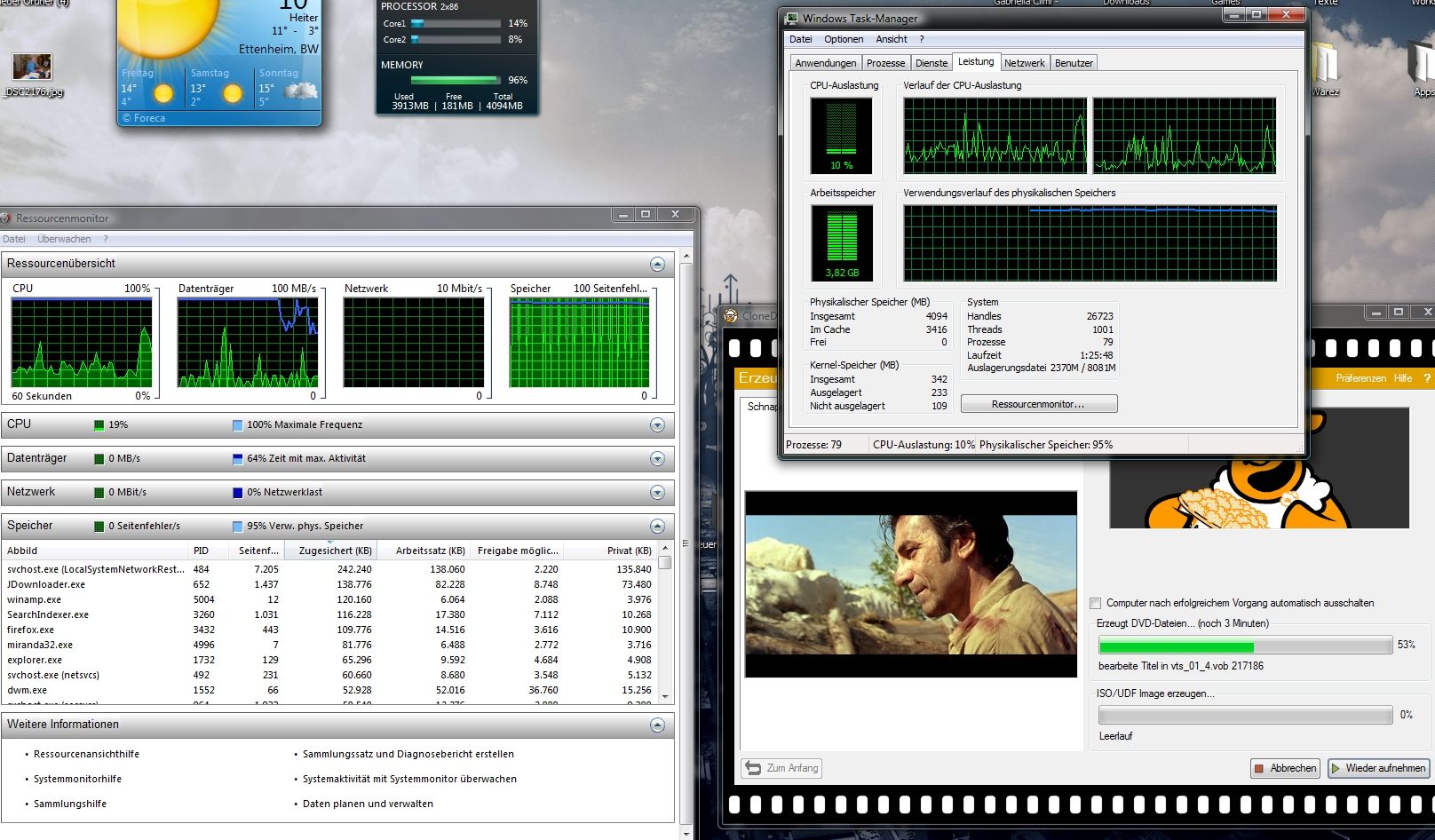Open the Datei menu in Ressourcenmonitor
The height and width of the screenshot is (840, 1435).
click(x=14, y=239)
